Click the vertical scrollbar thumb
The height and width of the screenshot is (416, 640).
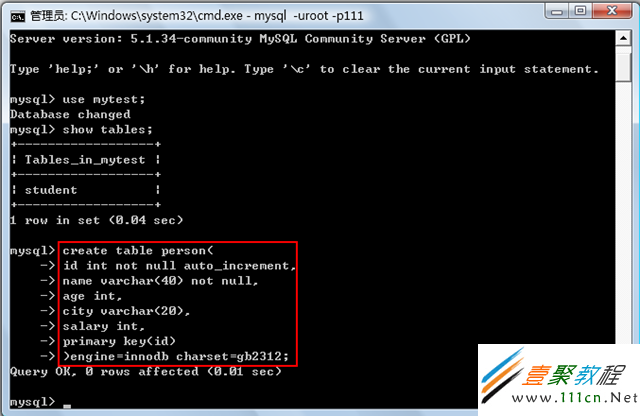623,64
